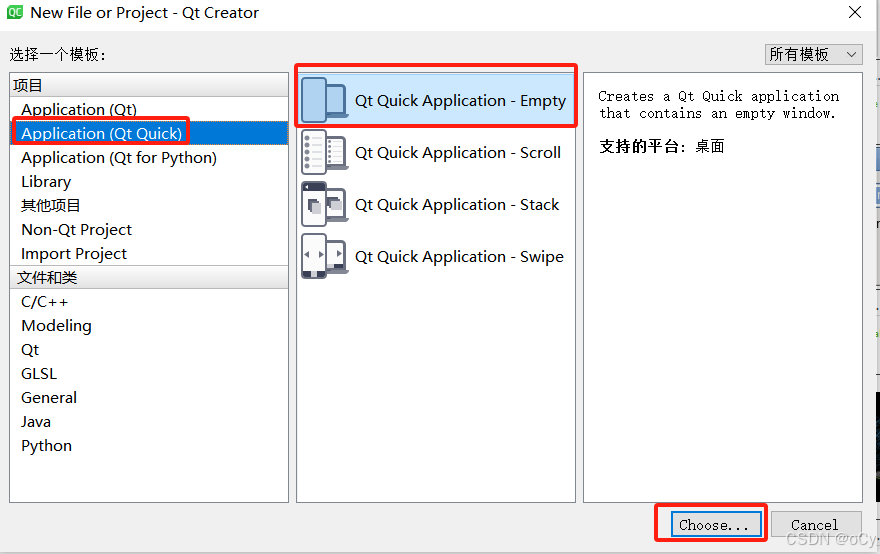This screenshot has width=880, height=554.
Task: Open the 所有模板 template filter dropdown
Action: coord(813,54)
